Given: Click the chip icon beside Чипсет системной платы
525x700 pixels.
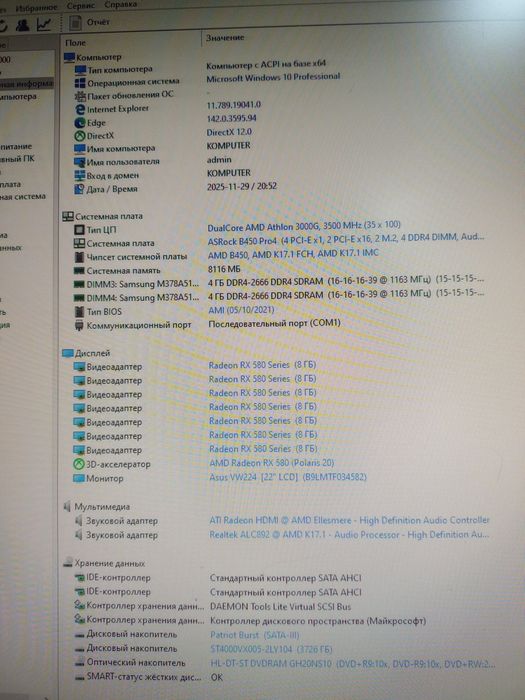Looking at the screenshot, I should pos(79,257).
